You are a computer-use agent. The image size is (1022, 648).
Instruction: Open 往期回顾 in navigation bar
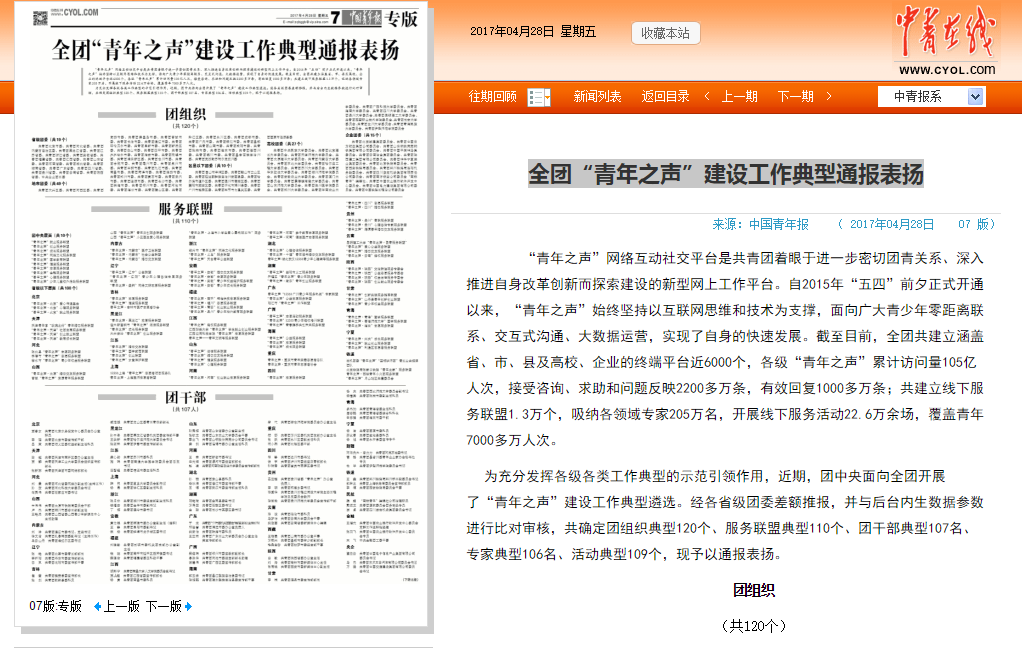[493, 97]
